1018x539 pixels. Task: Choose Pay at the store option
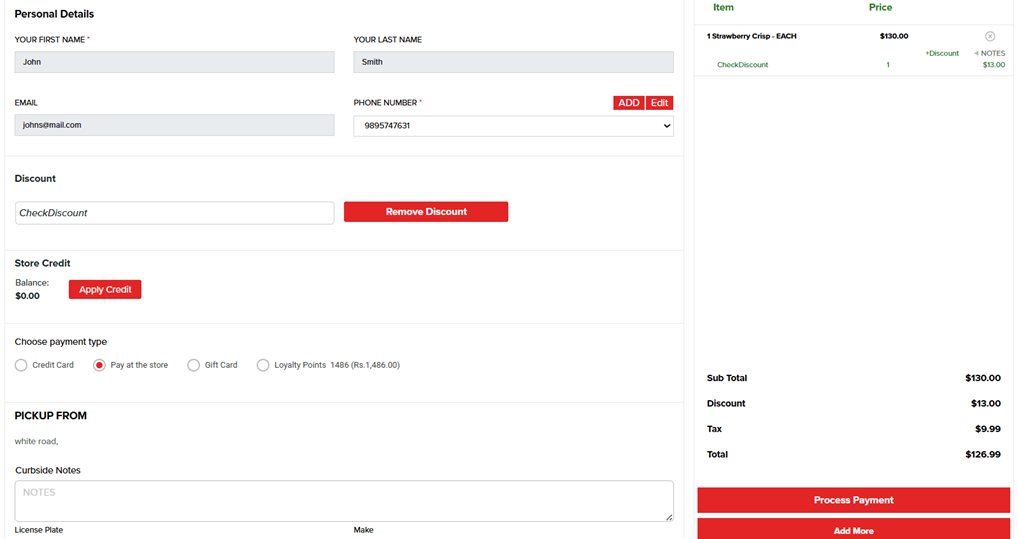coord(99,365)
